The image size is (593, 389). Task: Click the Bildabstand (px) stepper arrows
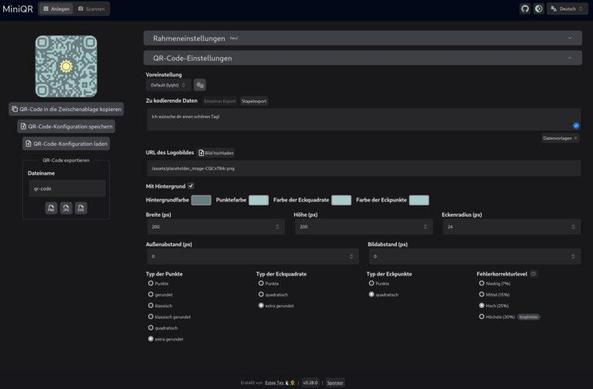[x=573, y=257]
